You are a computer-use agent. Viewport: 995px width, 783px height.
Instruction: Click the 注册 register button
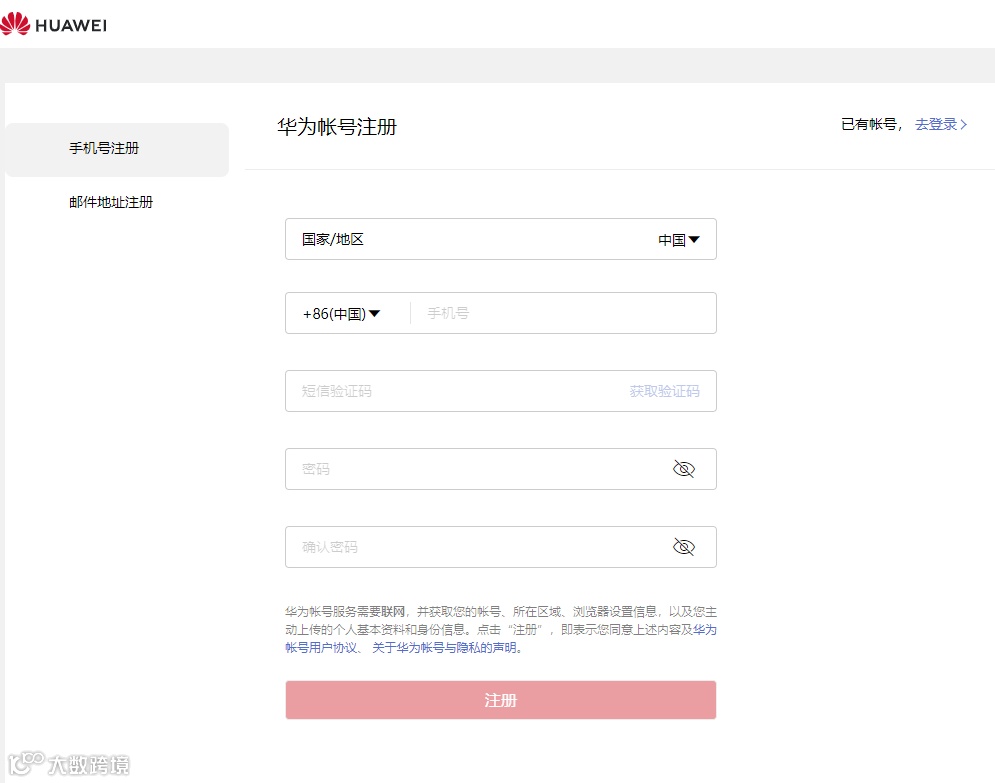(x=500, y=700)
